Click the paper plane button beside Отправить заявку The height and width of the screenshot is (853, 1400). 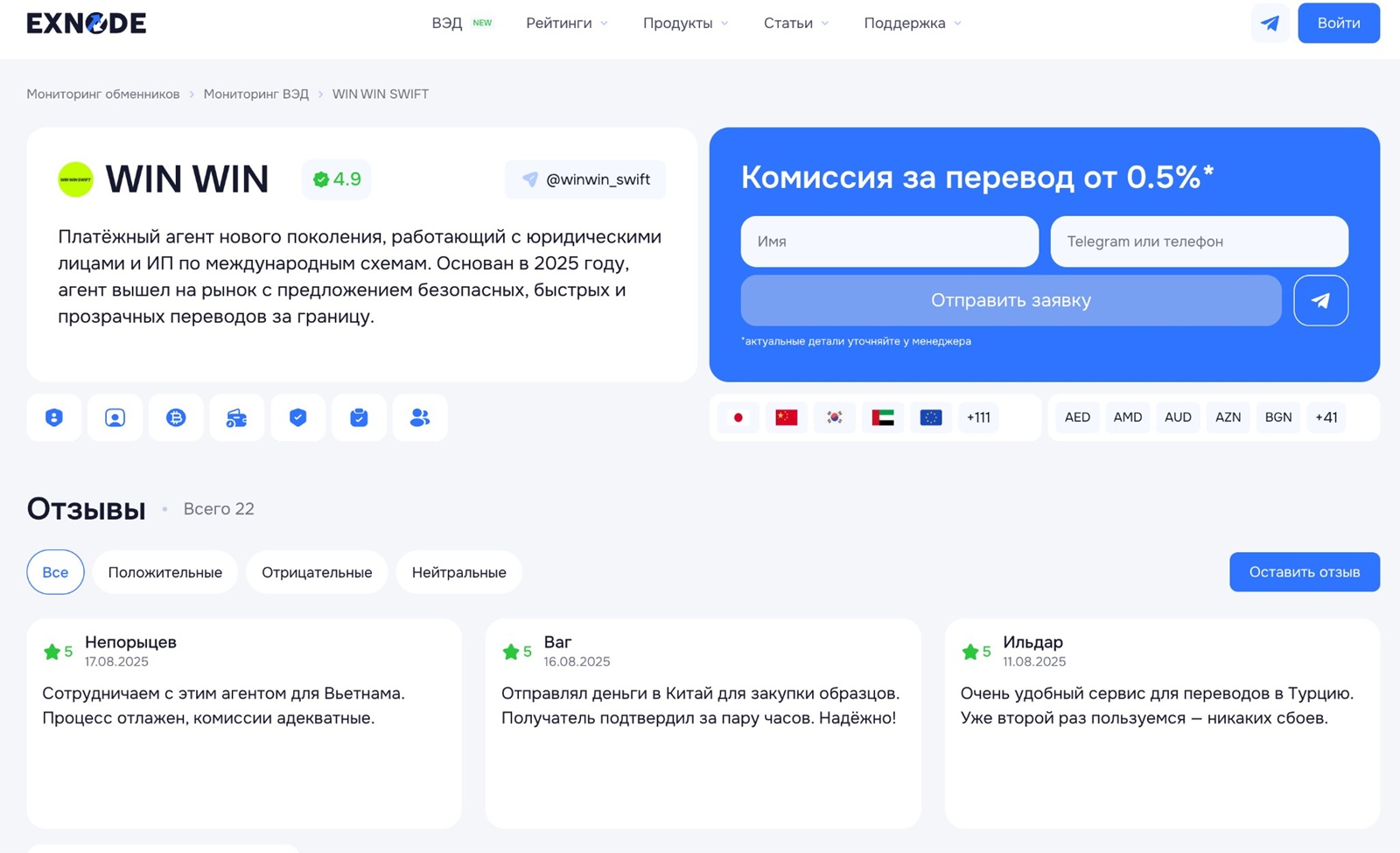click(x=1320, y=300)
